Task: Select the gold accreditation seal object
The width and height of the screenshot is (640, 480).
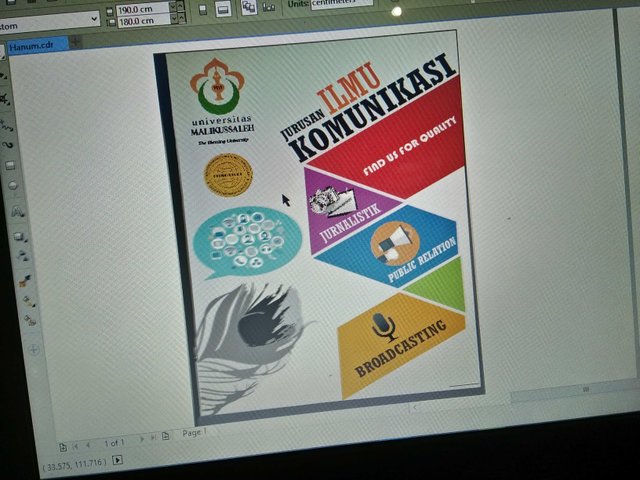Action: coord(228,175)
